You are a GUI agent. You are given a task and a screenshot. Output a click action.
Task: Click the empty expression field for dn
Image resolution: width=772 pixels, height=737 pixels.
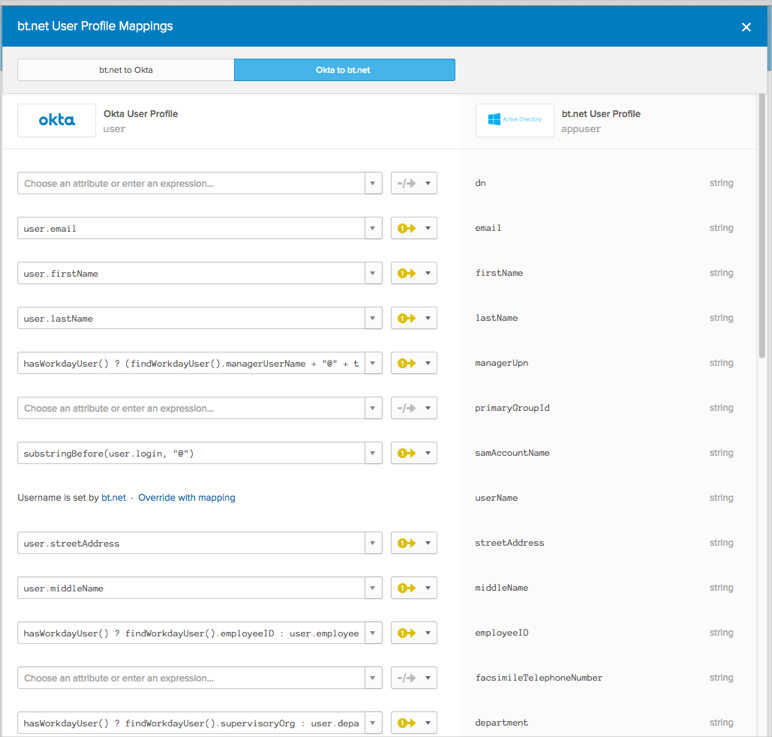191,184
